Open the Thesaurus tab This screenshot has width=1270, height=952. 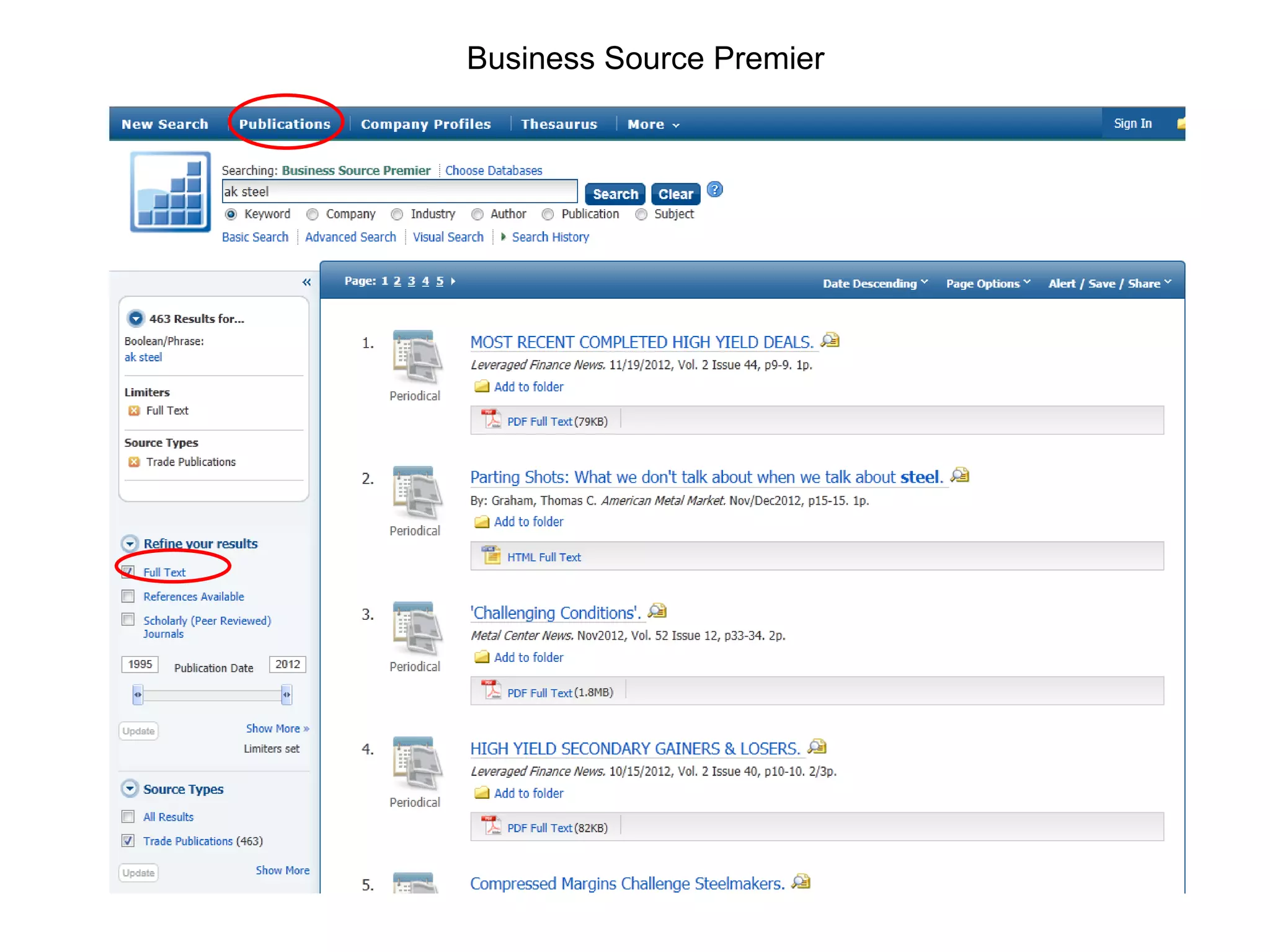(559, 125)
